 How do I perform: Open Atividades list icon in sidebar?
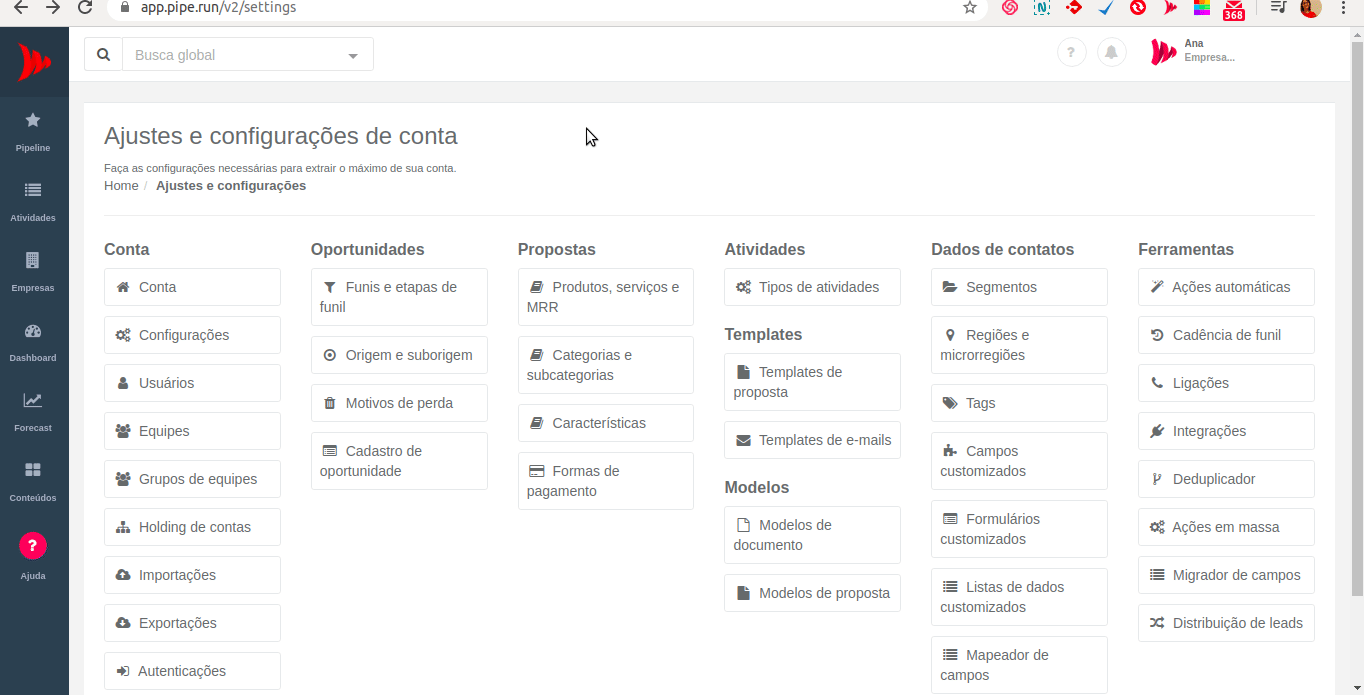pos(33,190)
